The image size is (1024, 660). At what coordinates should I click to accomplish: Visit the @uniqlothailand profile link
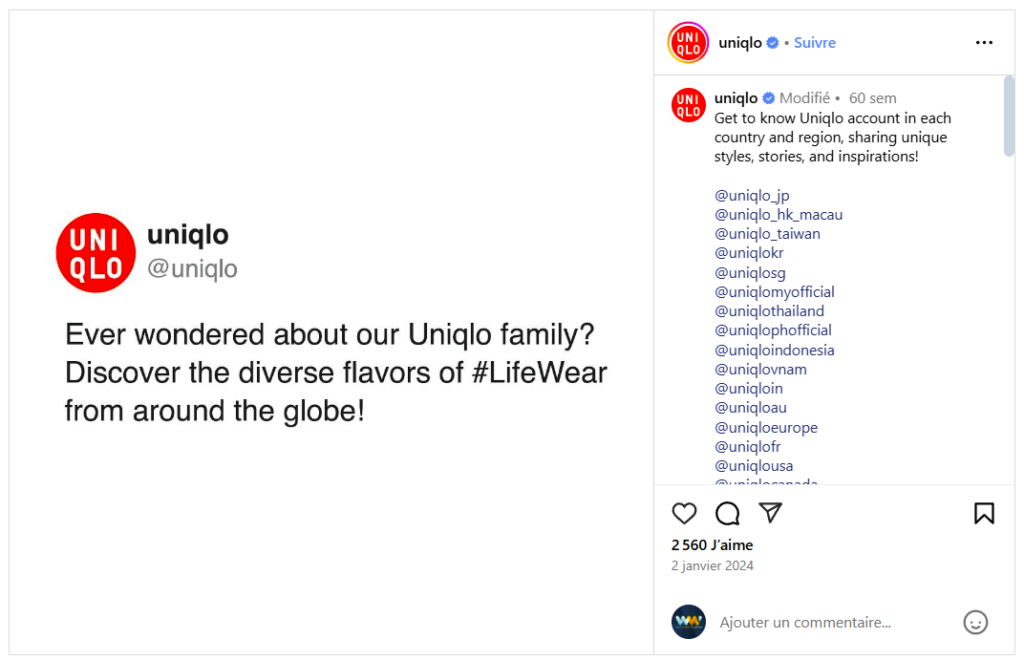click(x=769, y=311)
